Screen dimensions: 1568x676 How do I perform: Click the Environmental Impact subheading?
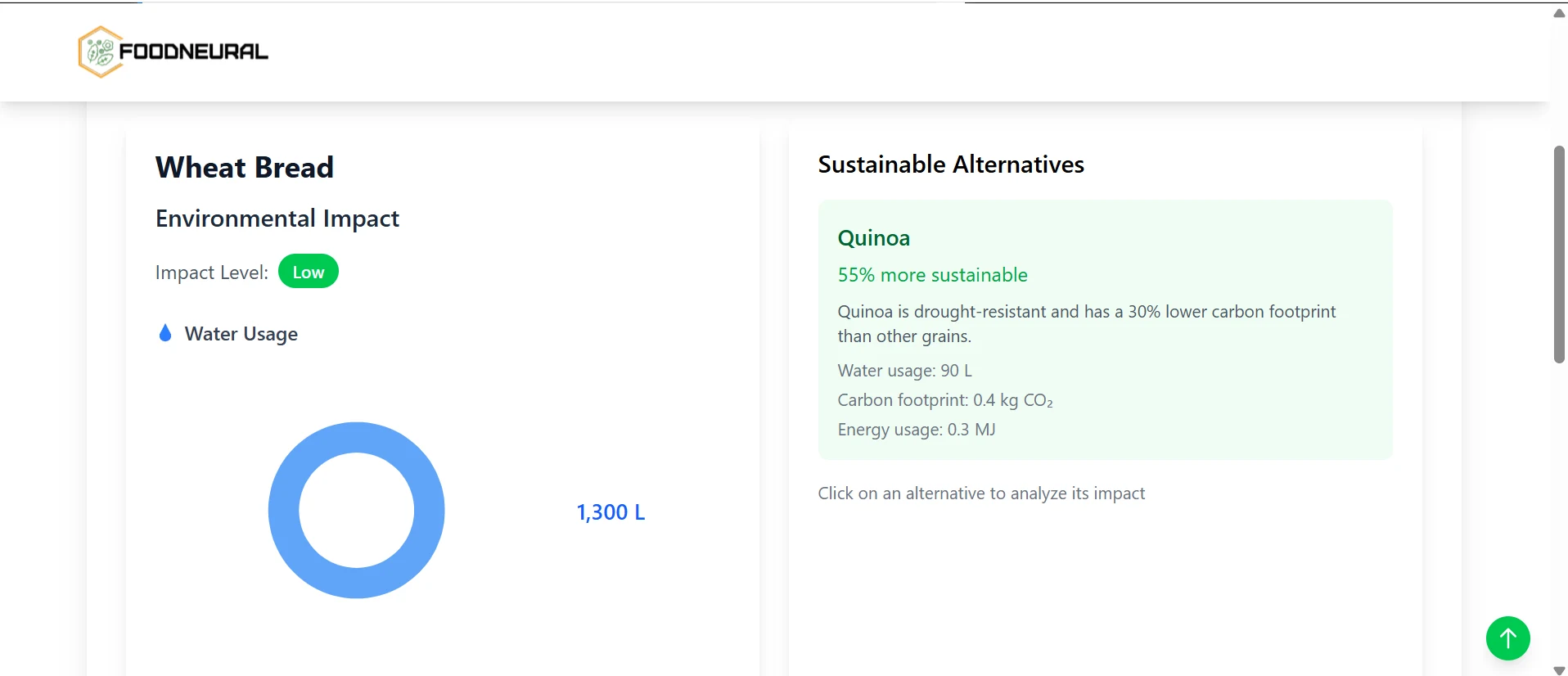pos(277,219)
